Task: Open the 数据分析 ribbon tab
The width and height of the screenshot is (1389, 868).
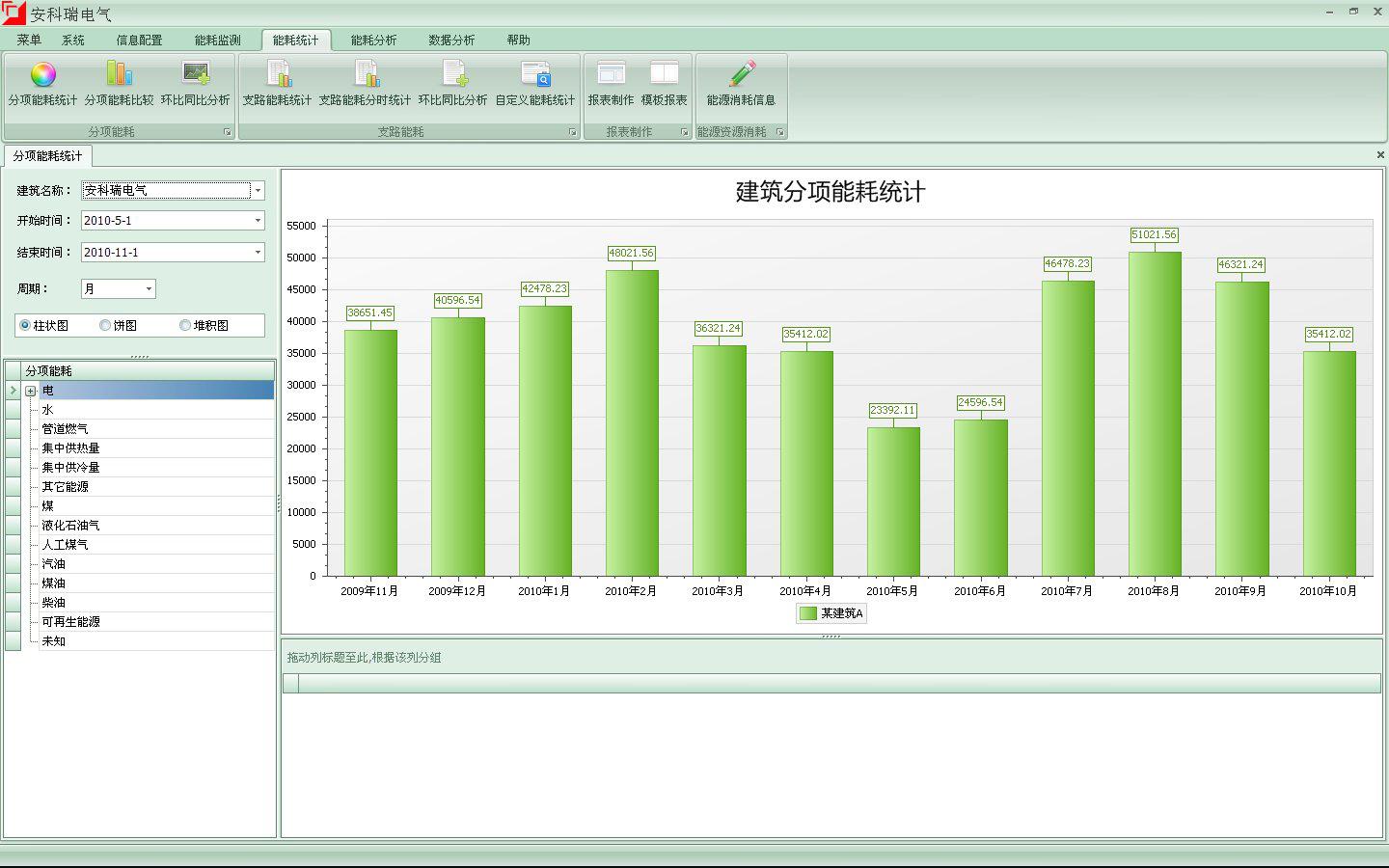Action: point(451,40)
